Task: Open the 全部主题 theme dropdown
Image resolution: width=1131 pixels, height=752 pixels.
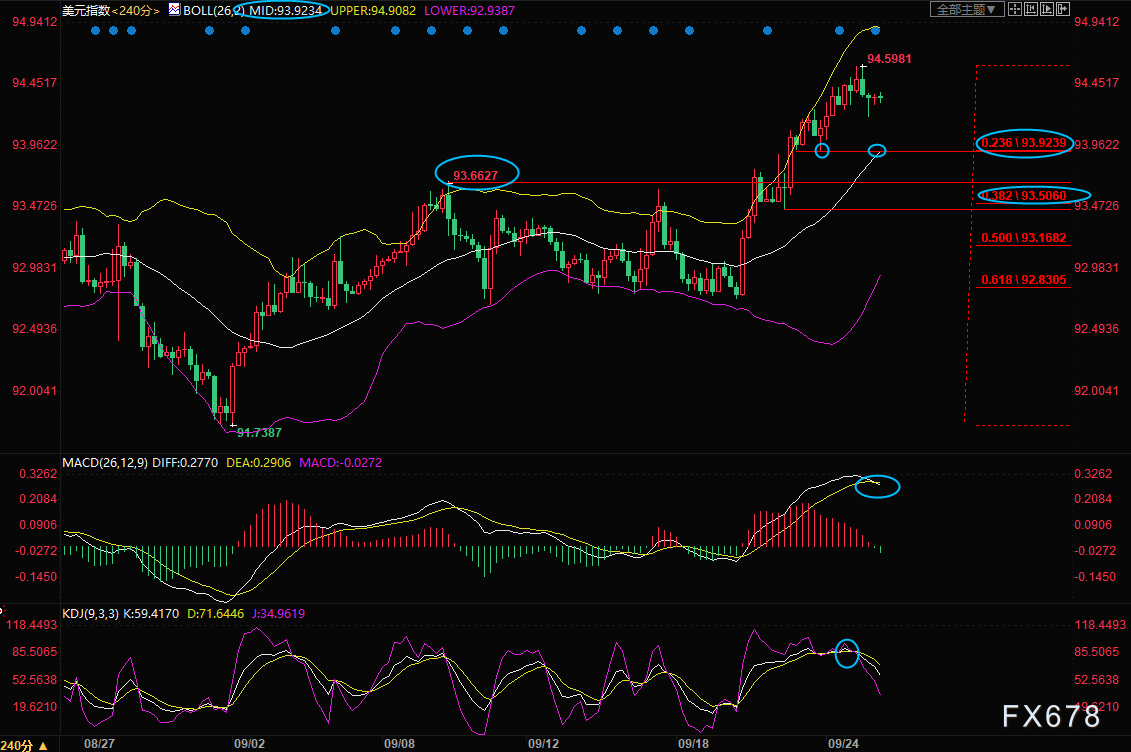Action: point(967,9)
